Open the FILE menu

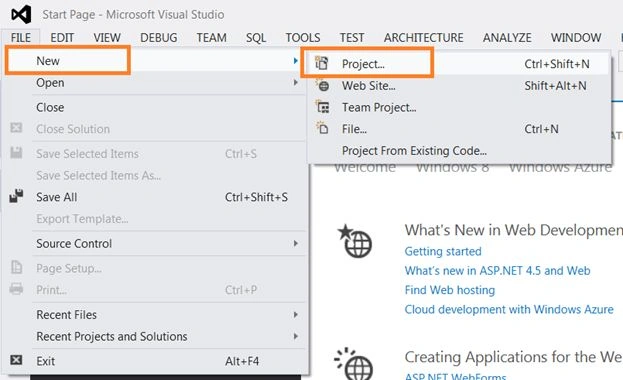point(21,38)
